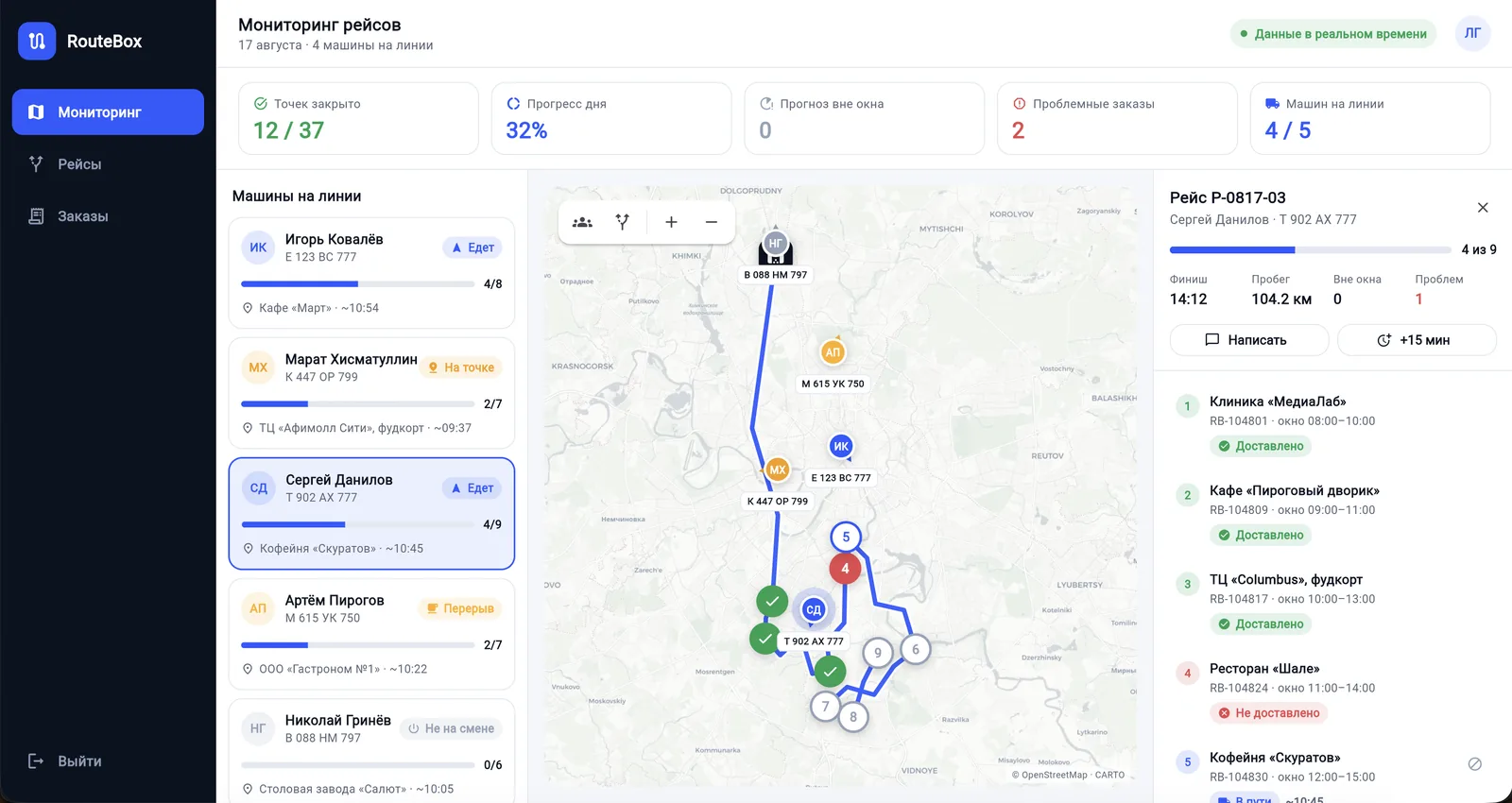The height and width of the screenshot is (803, 1512).
Task: Select stop 7 marker on the map
Action: tap(826, 707)
